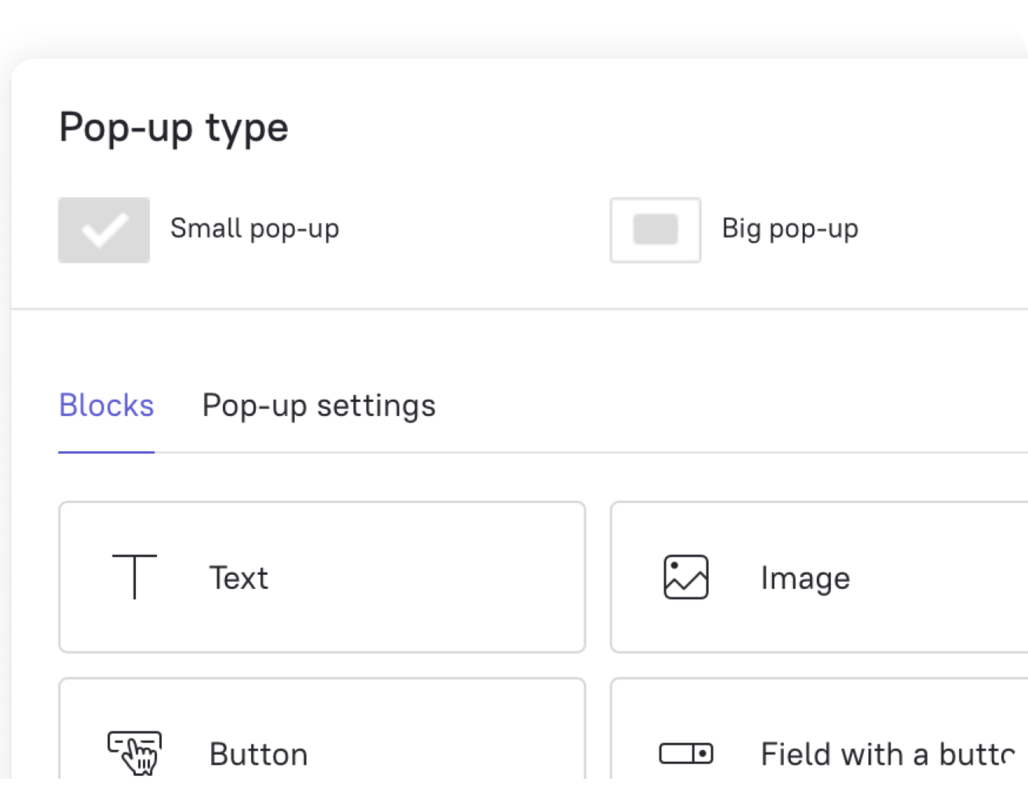1028x800 pixels.
Task: Click the Text block T icon
Action: tap(134, 577)
